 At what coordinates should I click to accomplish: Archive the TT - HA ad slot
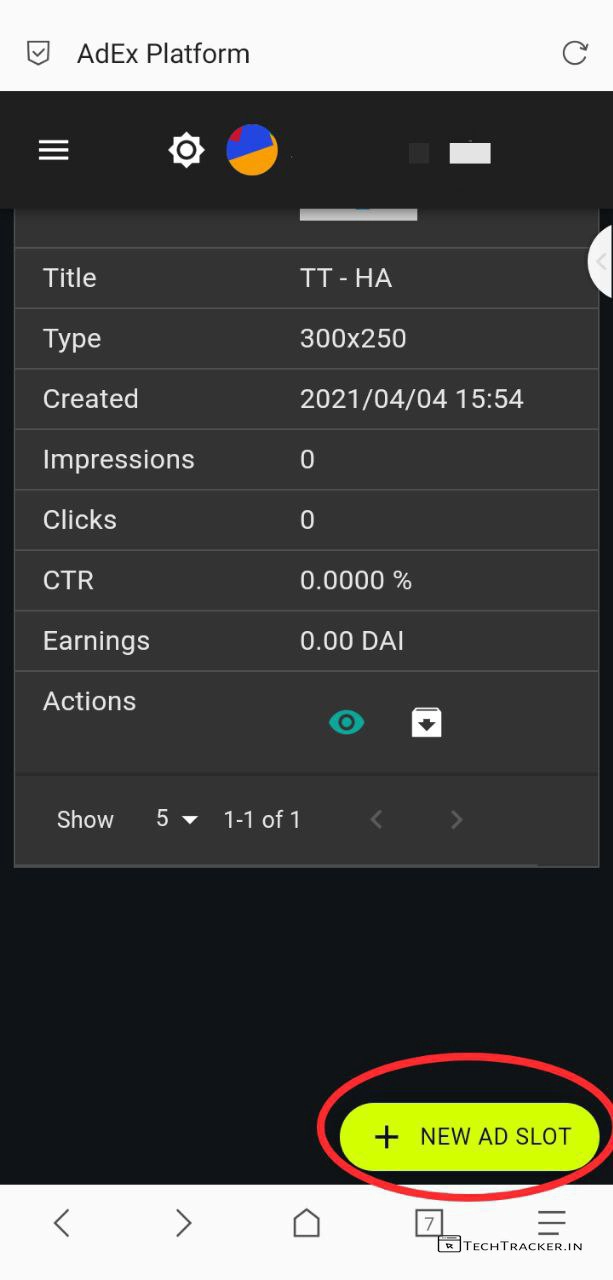coord(427,722)
